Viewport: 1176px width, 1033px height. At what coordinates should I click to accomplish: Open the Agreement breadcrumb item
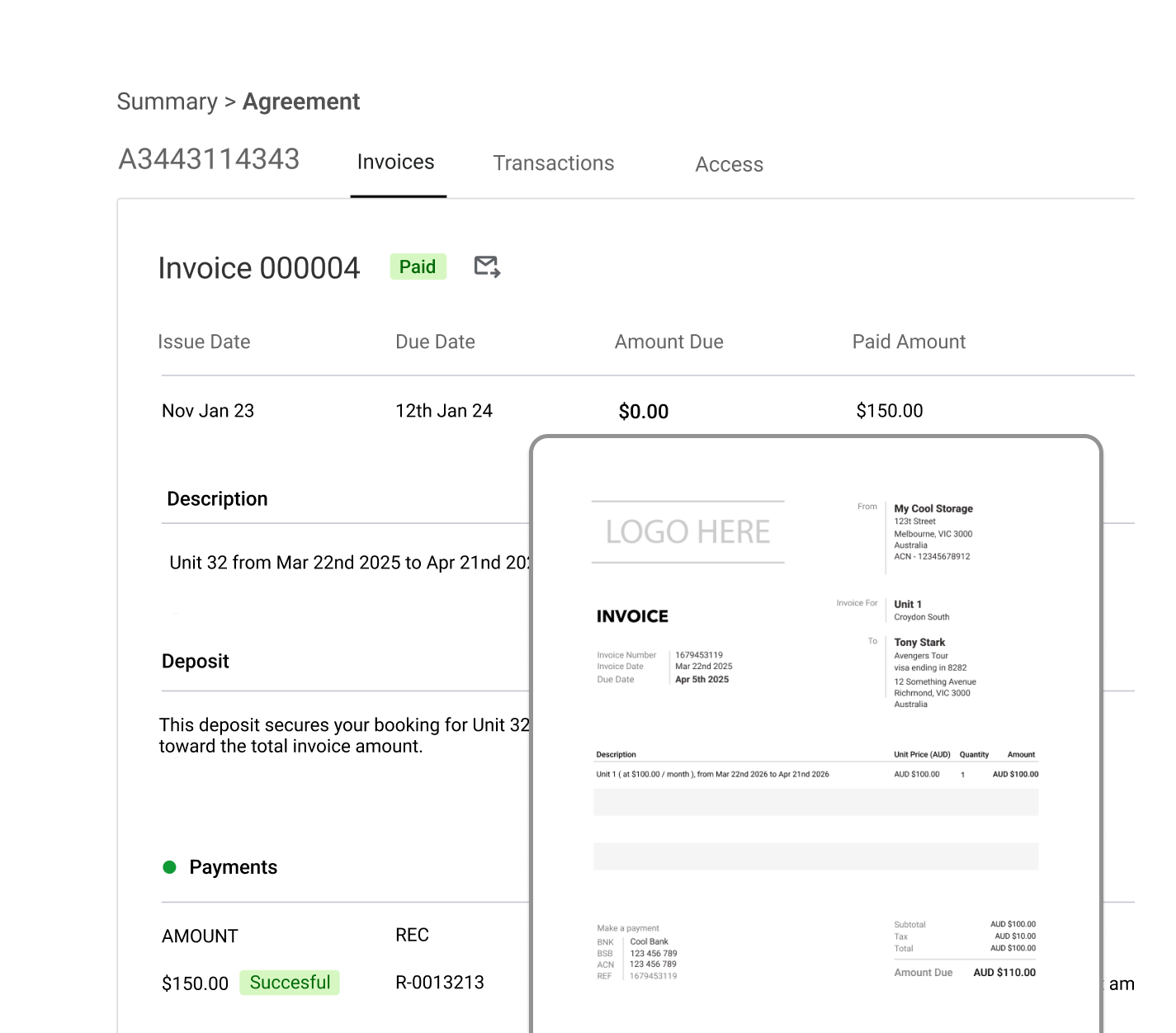pos(300,101)
